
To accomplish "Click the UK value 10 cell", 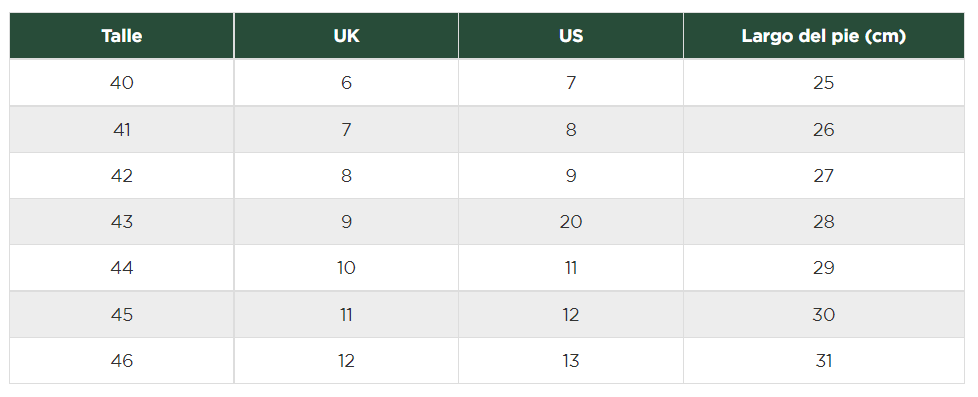I will click(x=346, y=268).
